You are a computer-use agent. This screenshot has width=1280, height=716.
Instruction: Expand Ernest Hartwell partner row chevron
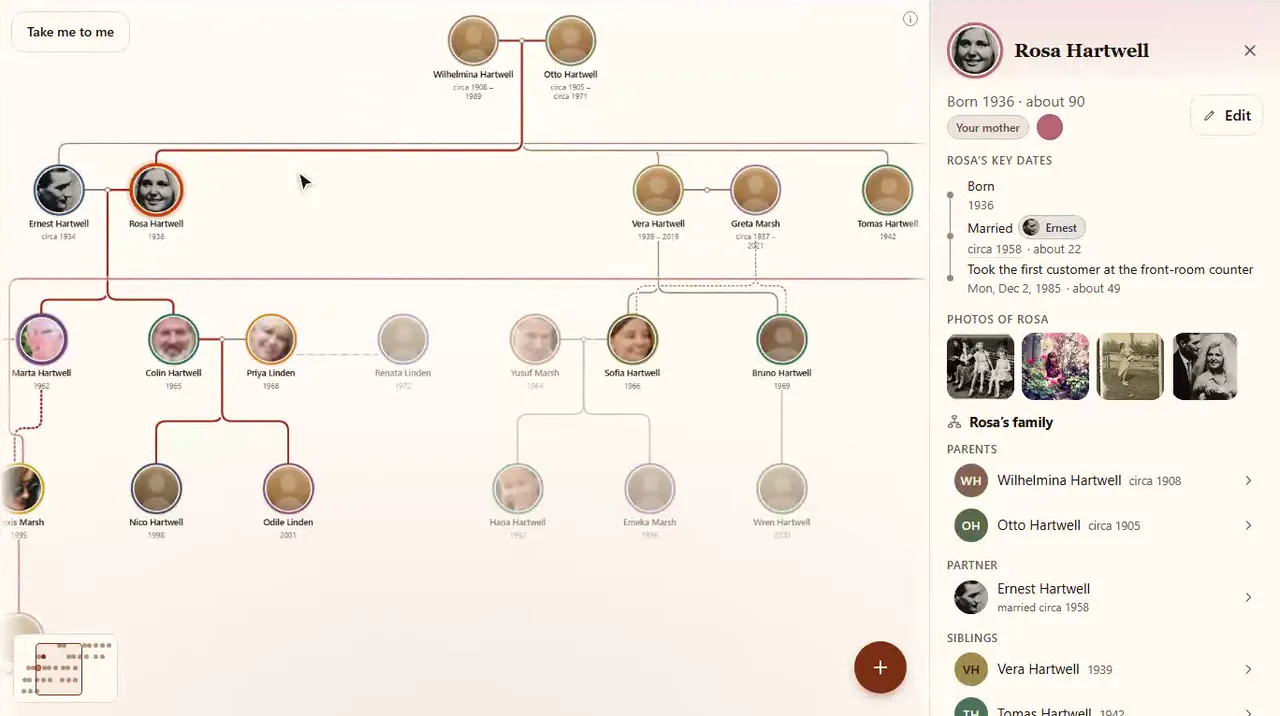tap(1248, 598)
